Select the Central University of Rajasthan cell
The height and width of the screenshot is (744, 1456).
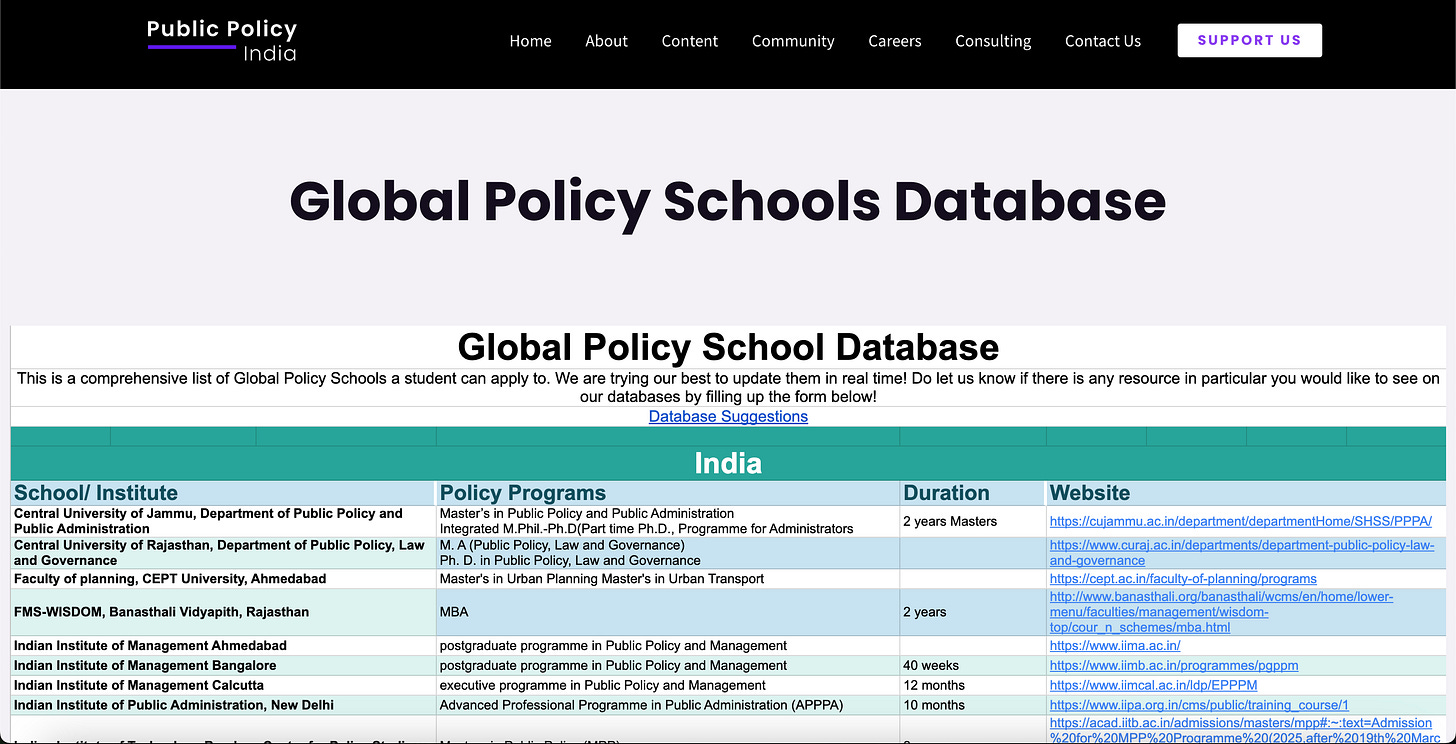pyautogui.click(x=223, y=553)
